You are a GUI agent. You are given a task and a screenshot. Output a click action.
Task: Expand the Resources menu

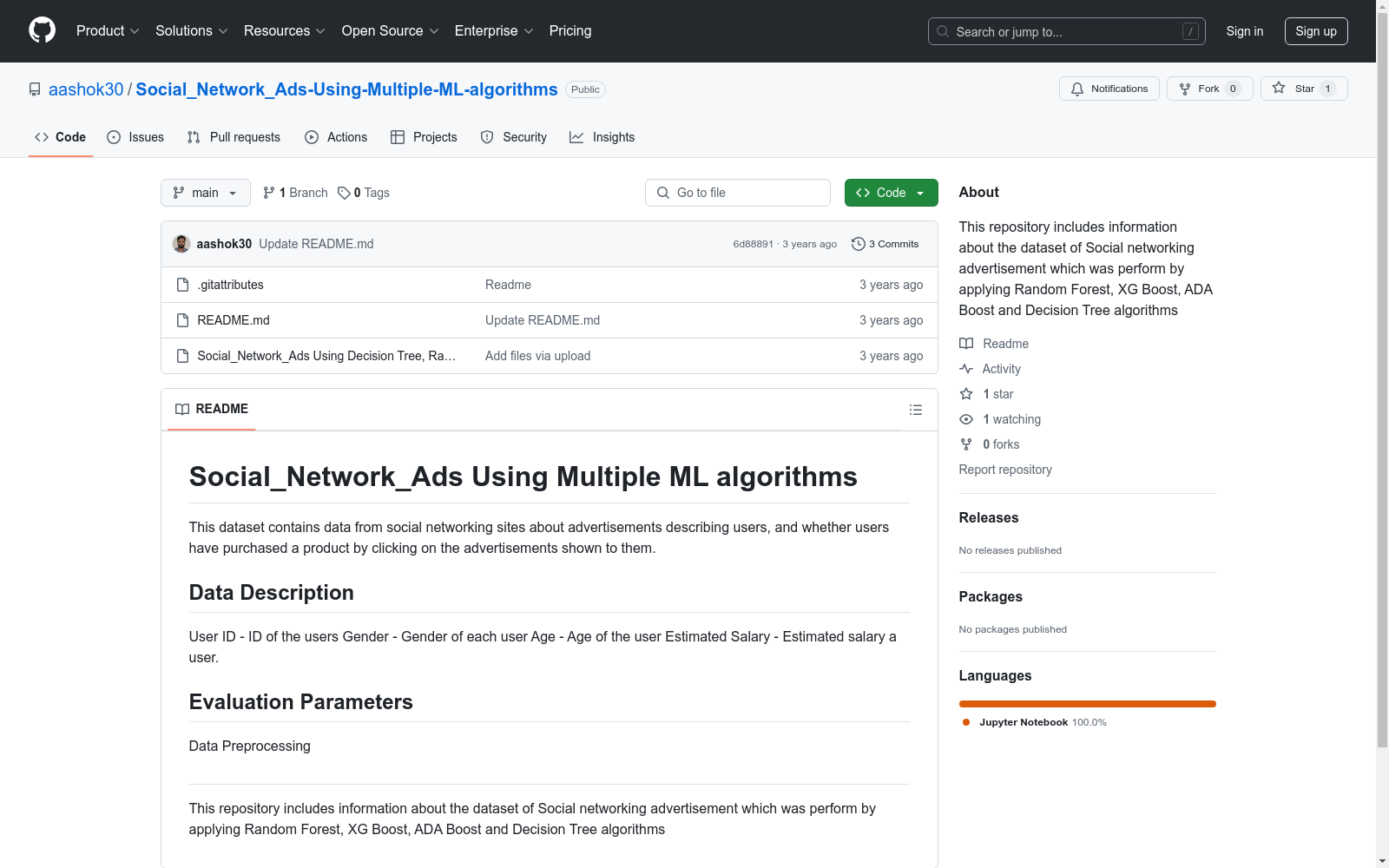point(284,30)
